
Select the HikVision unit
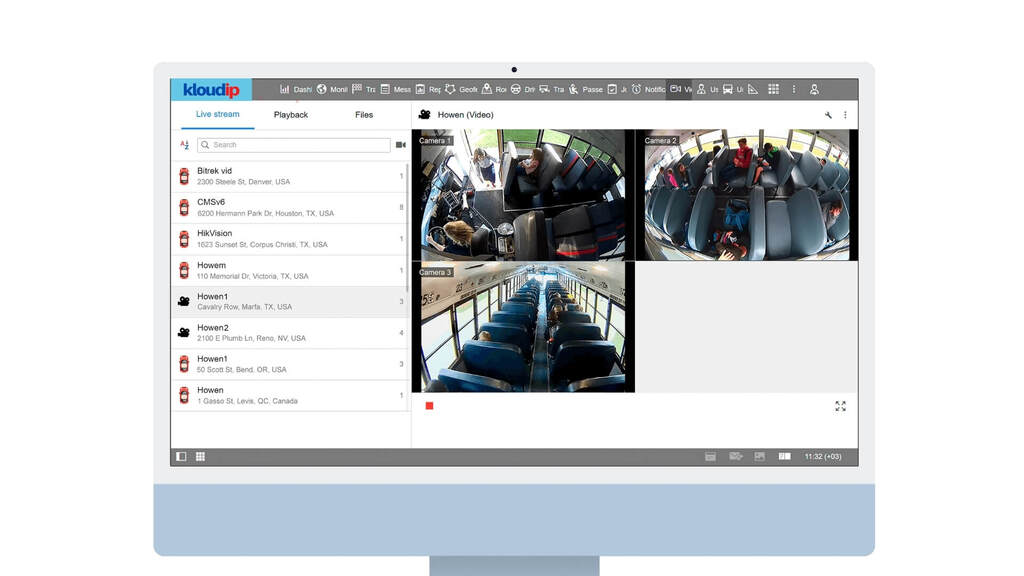pos(290,239)
